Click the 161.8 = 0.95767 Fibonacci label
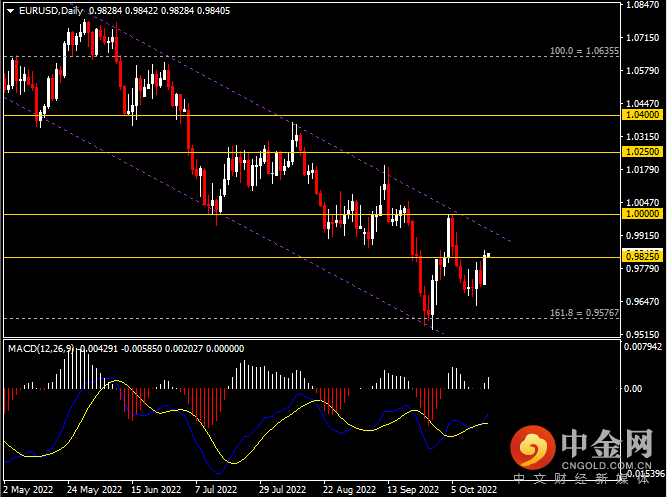 click(584, 313)
